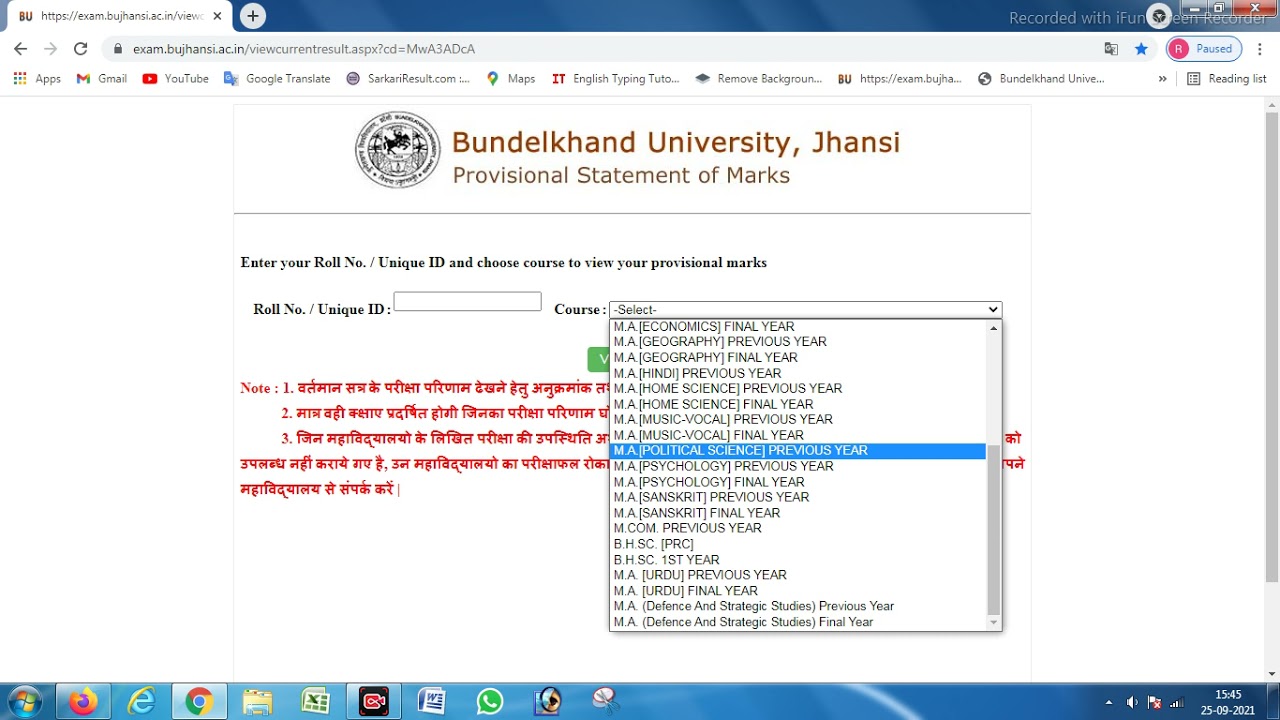
Task: Switch to Chrome in the taskbar
Action: (199, 701)
